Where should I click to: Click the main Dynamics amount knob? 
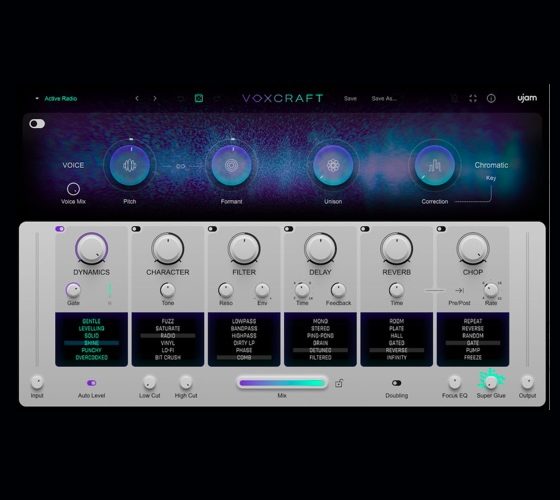coord(91,249)
